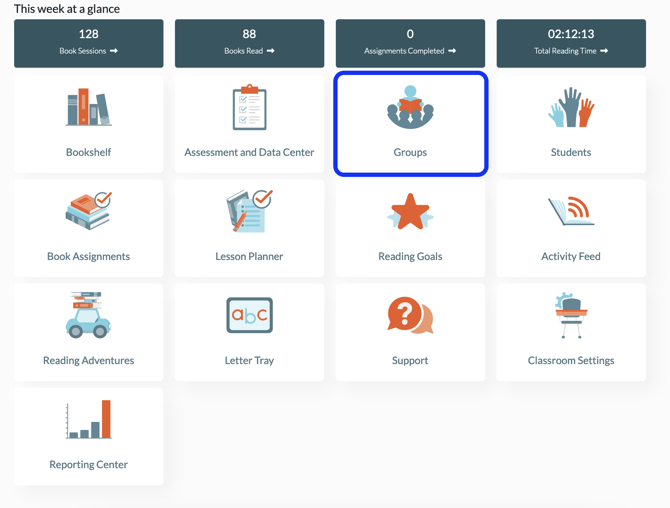Select the Reading Goals star icon
The height and width of the screenshot is (508, 670).
click(x=410, y=212)
